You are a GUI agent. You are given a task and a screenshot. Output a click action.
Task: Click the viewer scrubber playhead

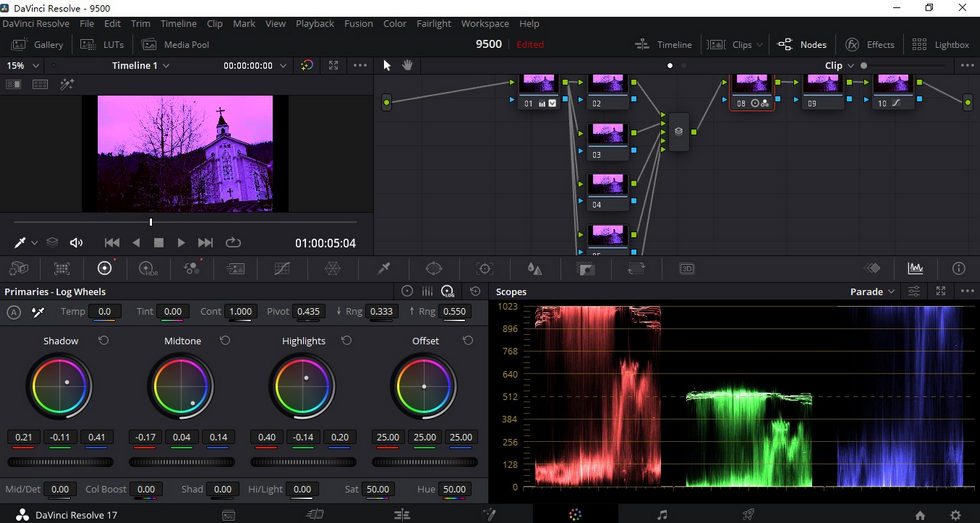coord(151,222)
